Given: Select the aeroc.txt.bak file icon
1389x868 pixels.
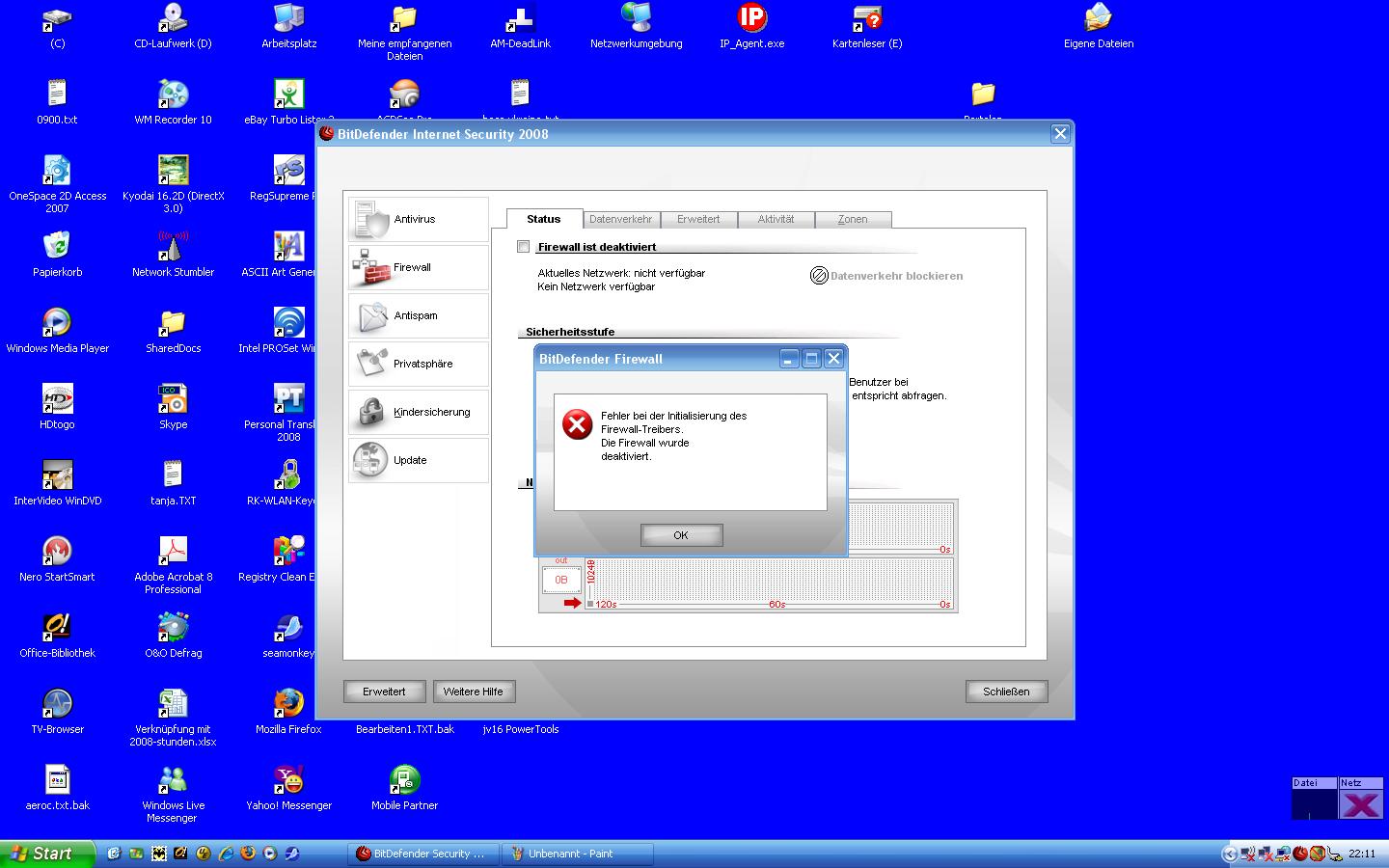Looking at the screenshot, I should 57,788.
